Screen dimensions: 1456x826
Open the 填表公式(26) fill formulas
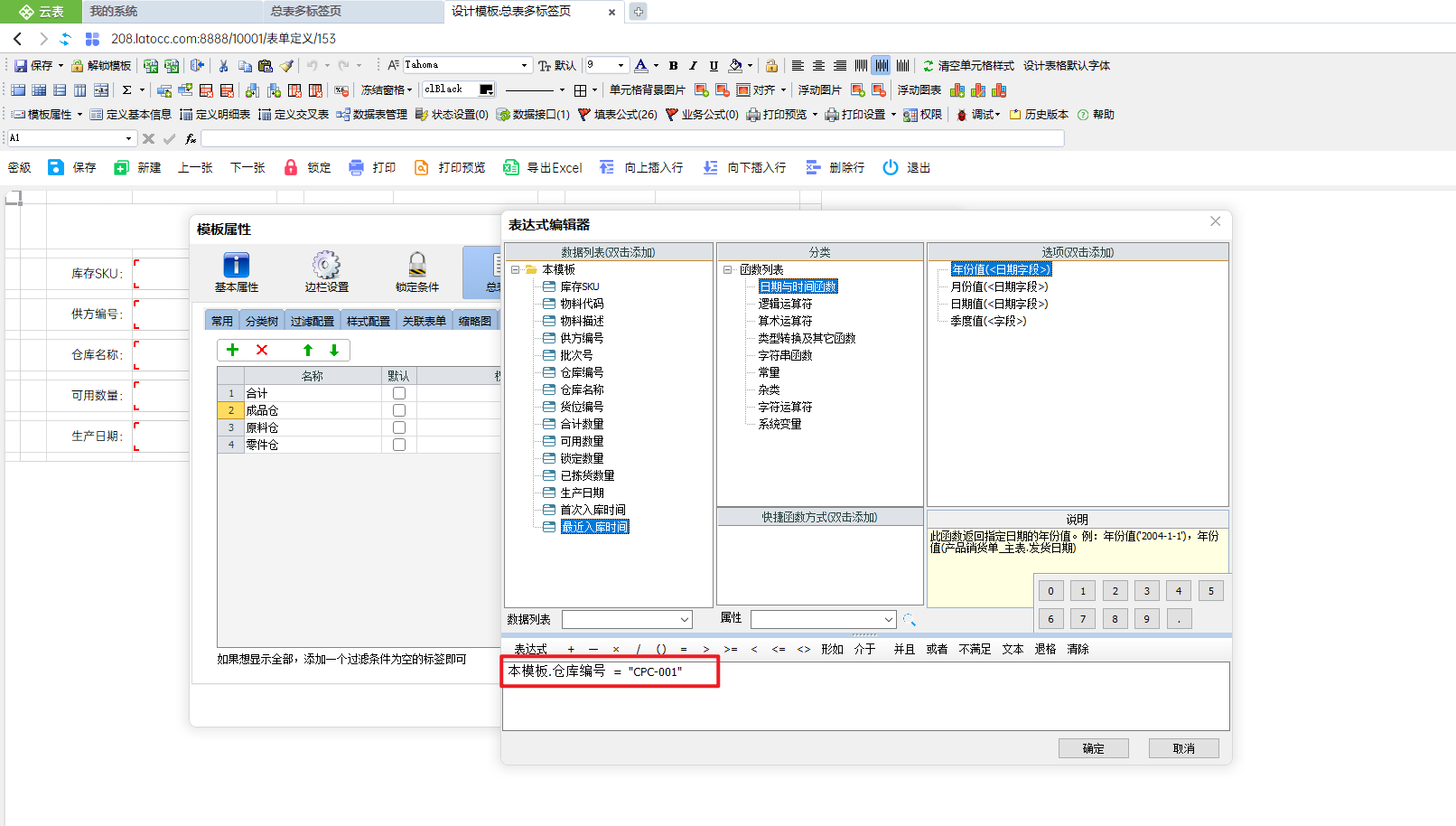coord(618,115)
